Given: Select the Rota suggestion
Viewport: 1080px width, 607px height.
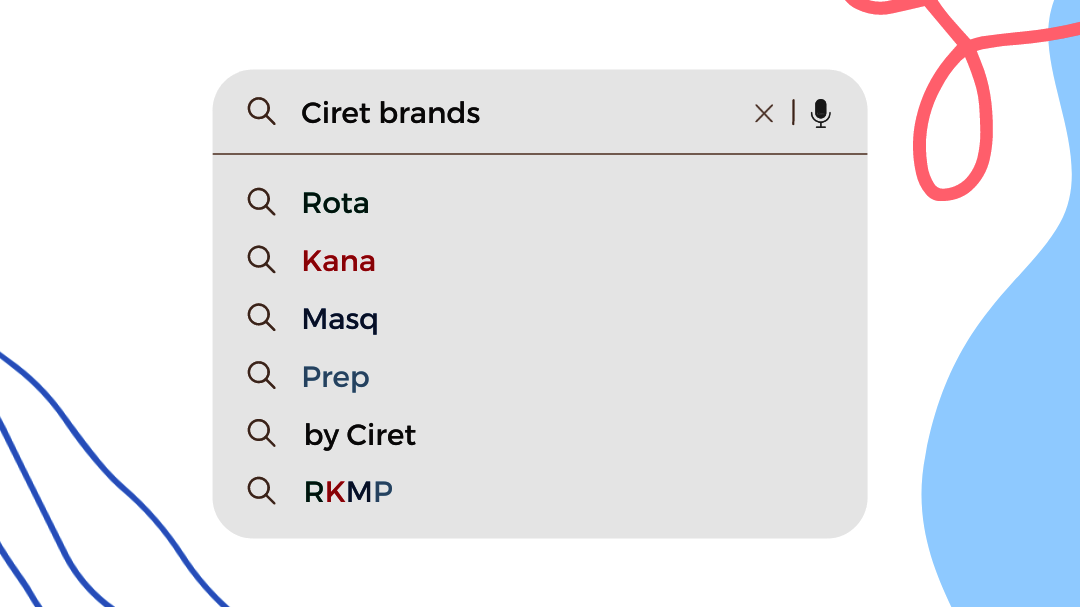Looking at the screenshot, I should [x=335, y=203].
